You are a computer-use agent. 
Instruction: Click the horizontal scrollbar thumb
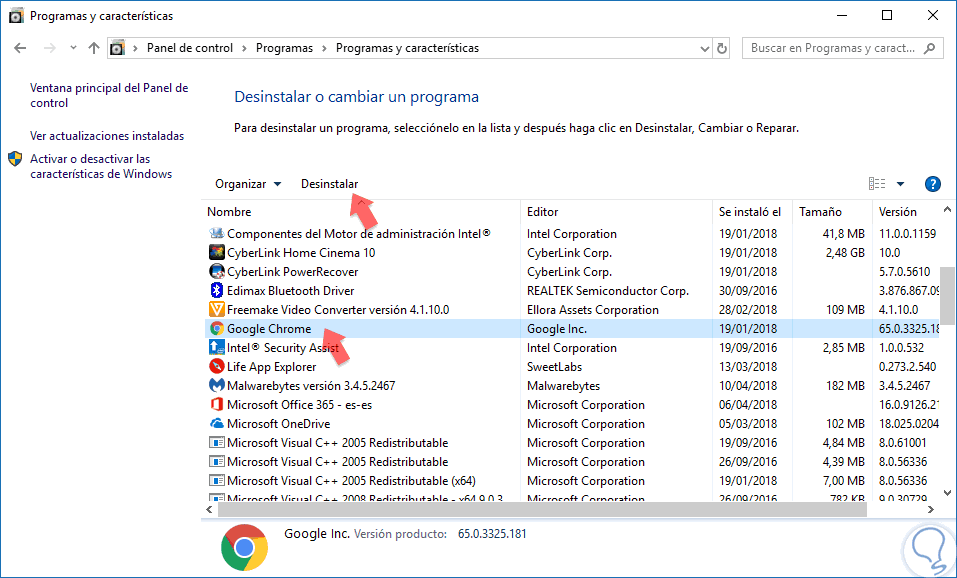point(543,509)
